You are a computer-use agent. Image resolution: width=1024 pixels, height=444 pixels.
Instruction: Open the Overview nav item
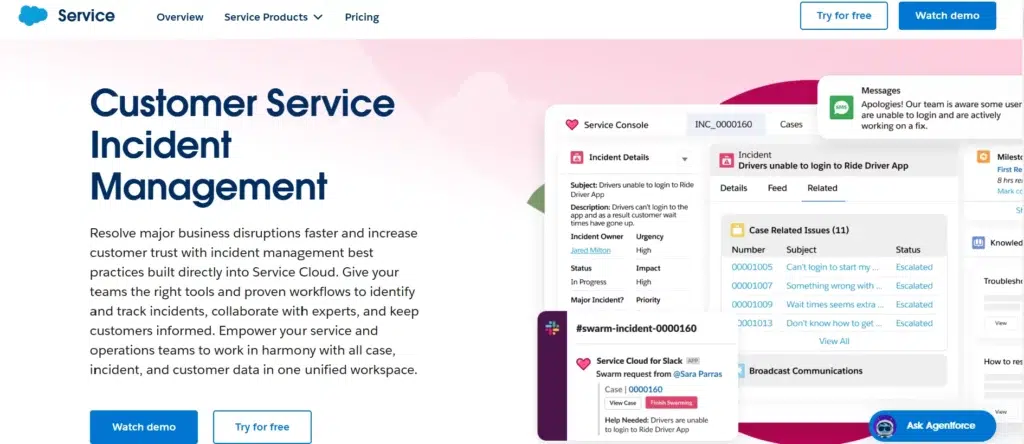180,17
